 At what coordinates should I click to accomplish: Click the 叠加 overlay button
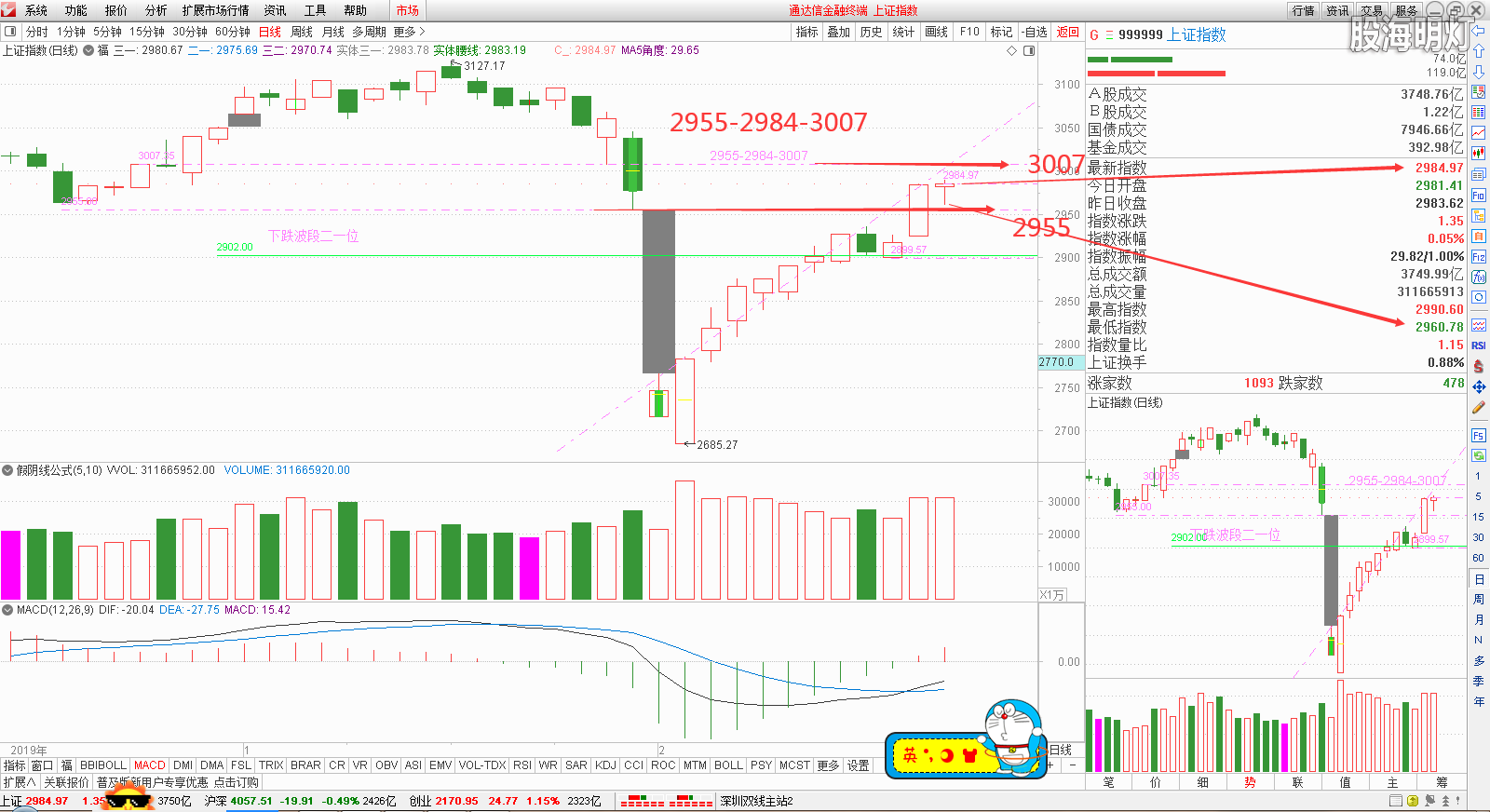838,32
